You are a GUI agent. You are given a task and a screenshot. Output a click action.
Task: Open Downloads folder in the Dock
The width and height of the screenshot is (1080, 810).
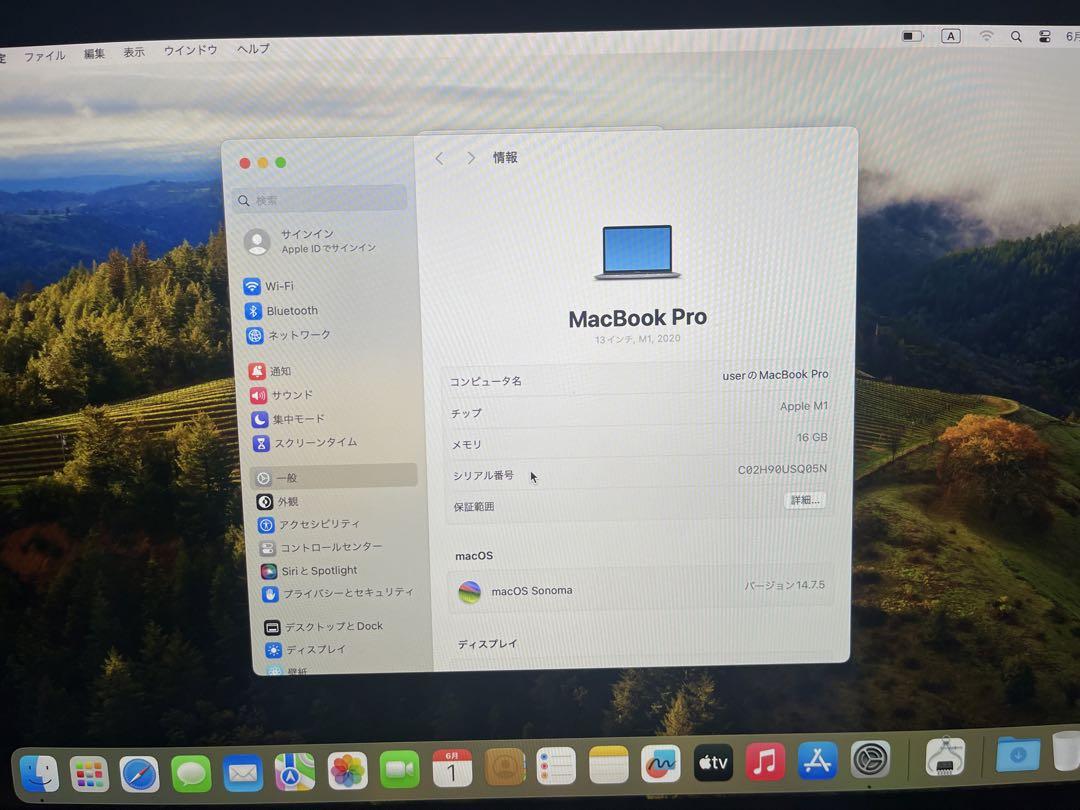pos(1017,754)
